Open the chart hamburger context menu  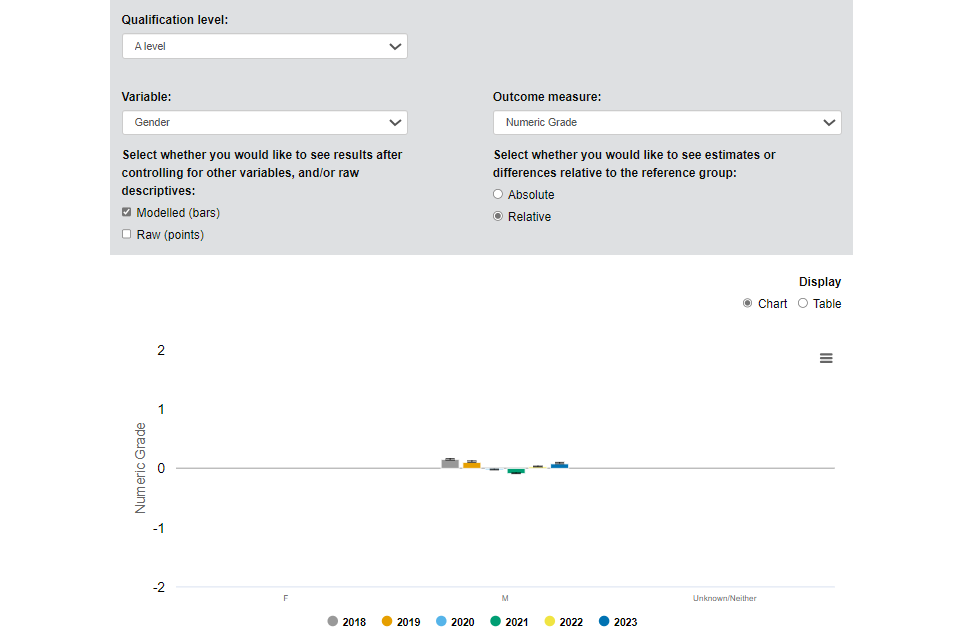[826, 358]
